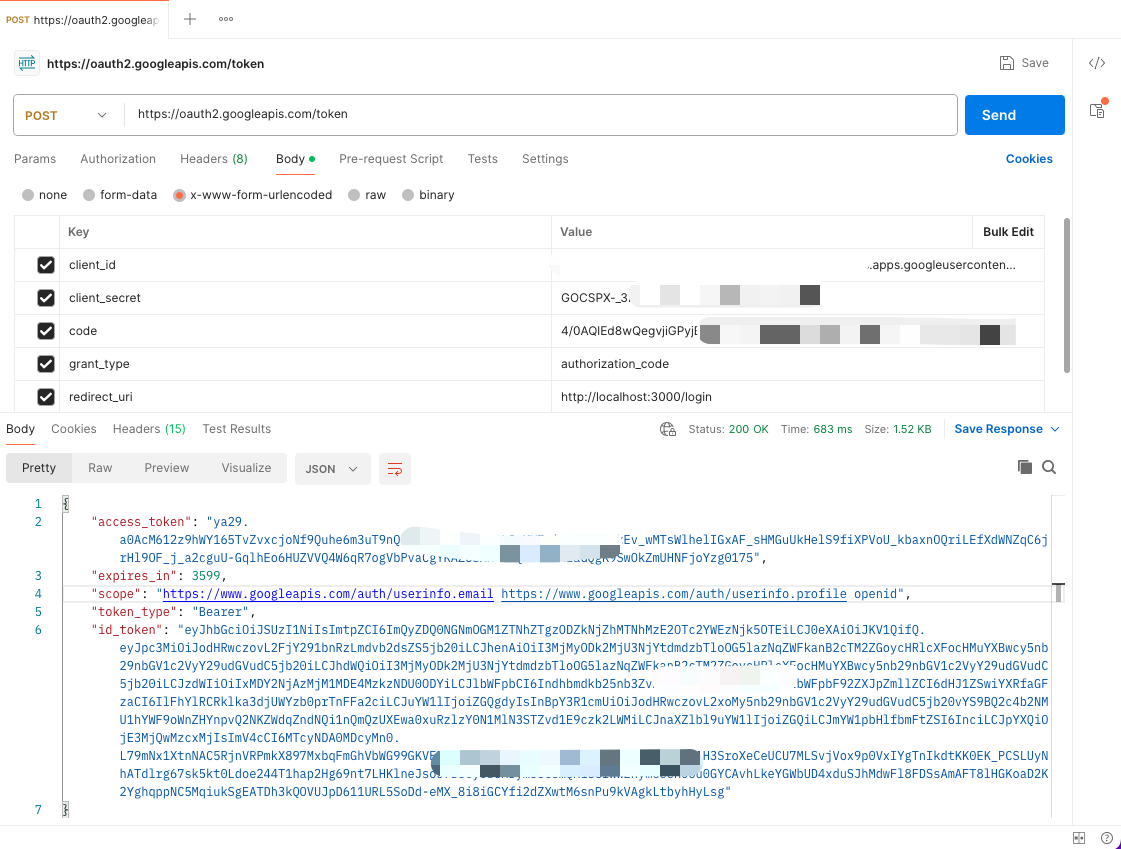The height and width of the screenshot is (849, 1121).
Task: Copy the response body with copy icon
Action: pos(1024,467)
